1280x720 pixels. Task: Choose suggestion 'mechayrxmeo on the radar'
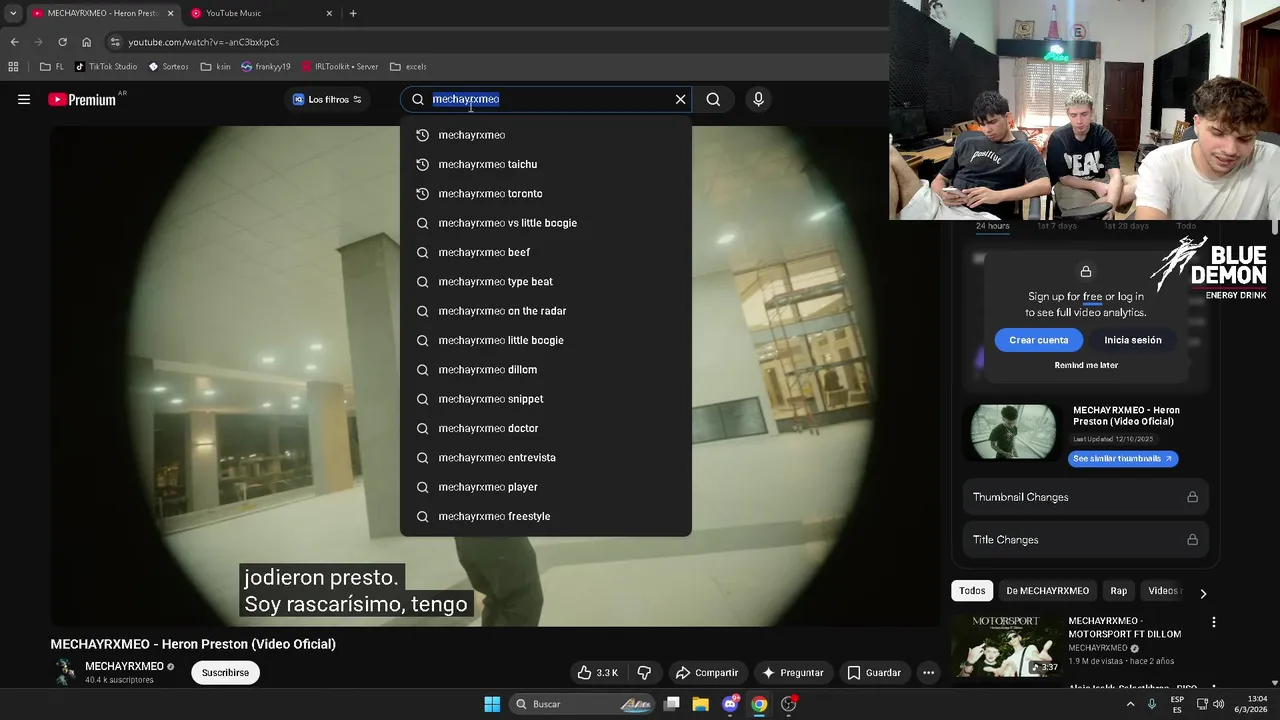[545, 311]
